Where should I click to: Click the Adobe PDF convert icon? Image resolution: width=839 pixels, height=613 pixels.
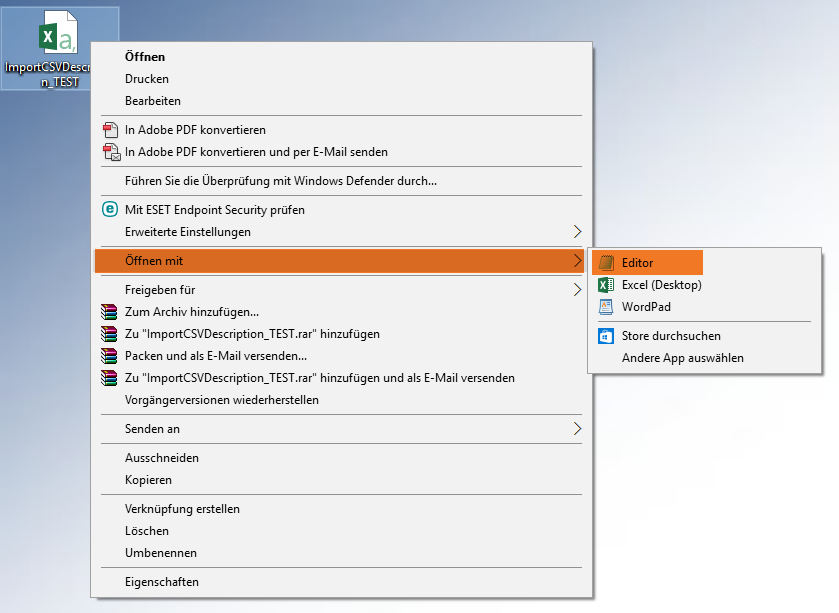110,130
